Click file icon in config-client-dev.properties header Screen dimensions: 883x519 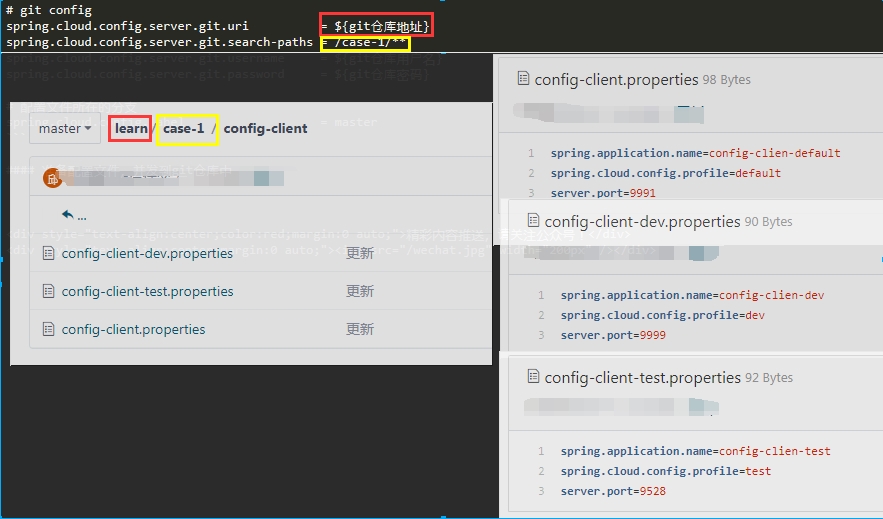click(x=533, y=221)
